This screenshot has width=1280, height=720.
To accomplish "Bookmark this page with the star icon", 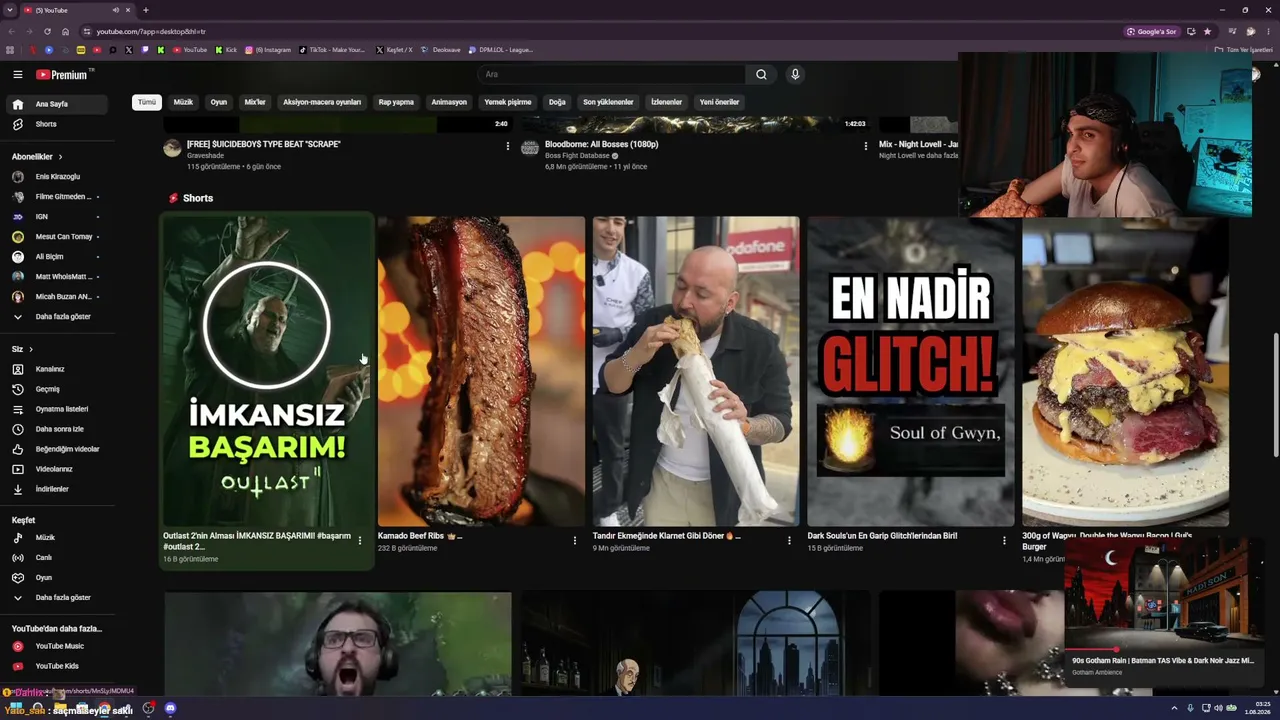I will (1207, 31).
